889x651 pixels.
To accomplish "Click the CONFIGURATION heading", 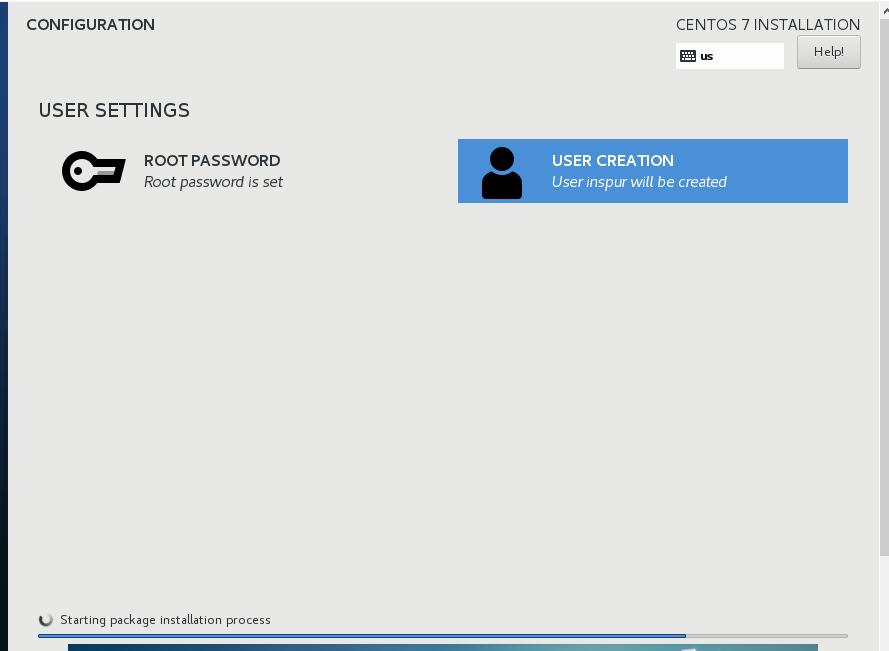I will point(90,24).
